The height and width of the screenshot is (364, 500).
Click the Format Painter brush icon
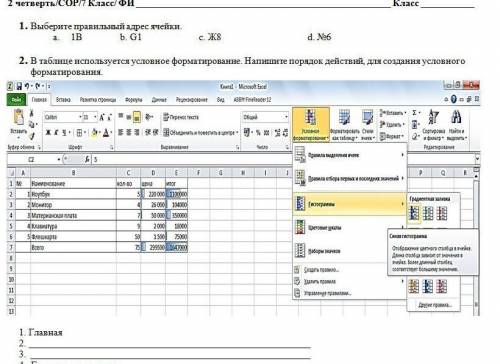[32, 136]
